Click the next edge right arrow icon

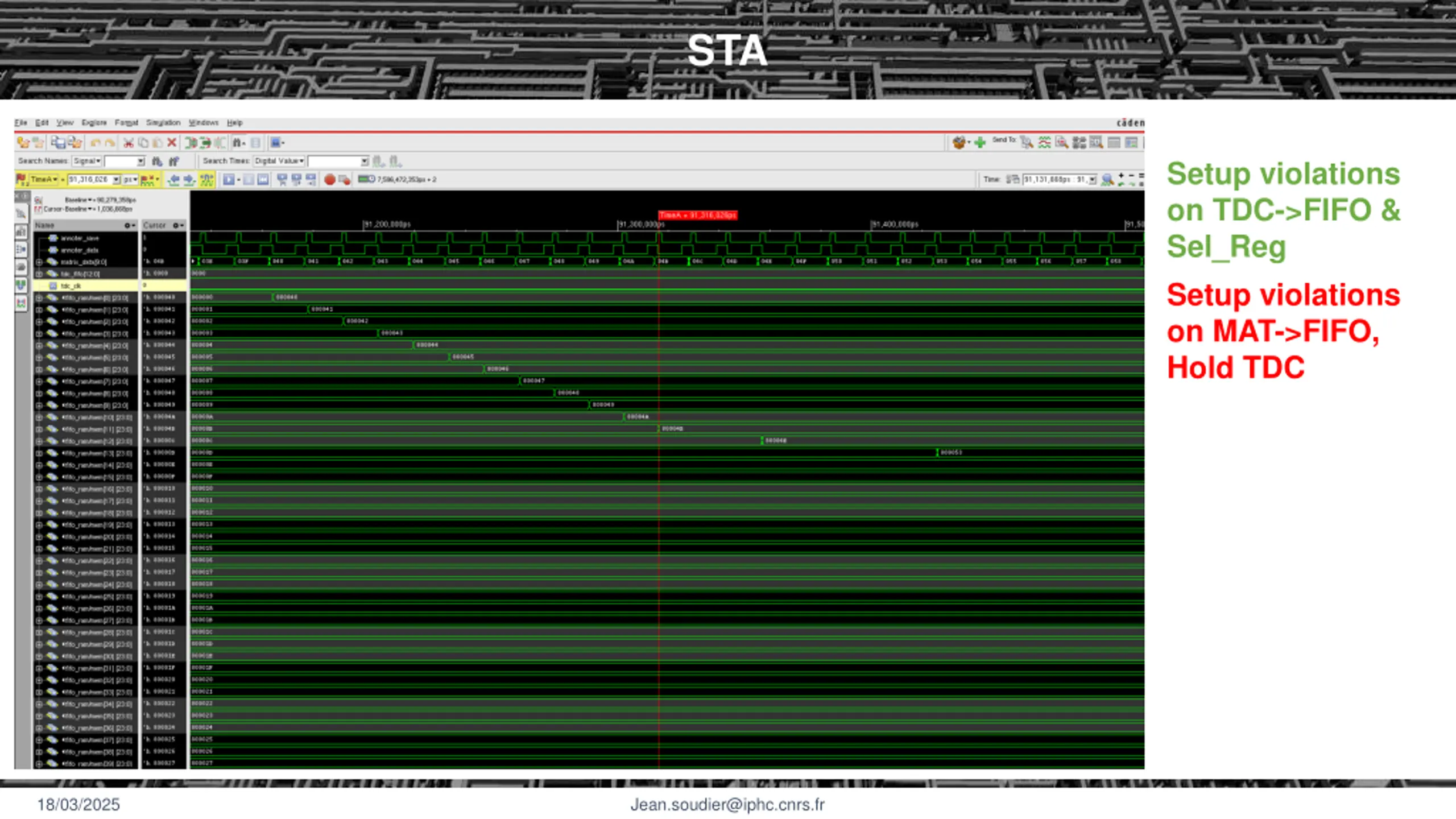coord(189,180)
